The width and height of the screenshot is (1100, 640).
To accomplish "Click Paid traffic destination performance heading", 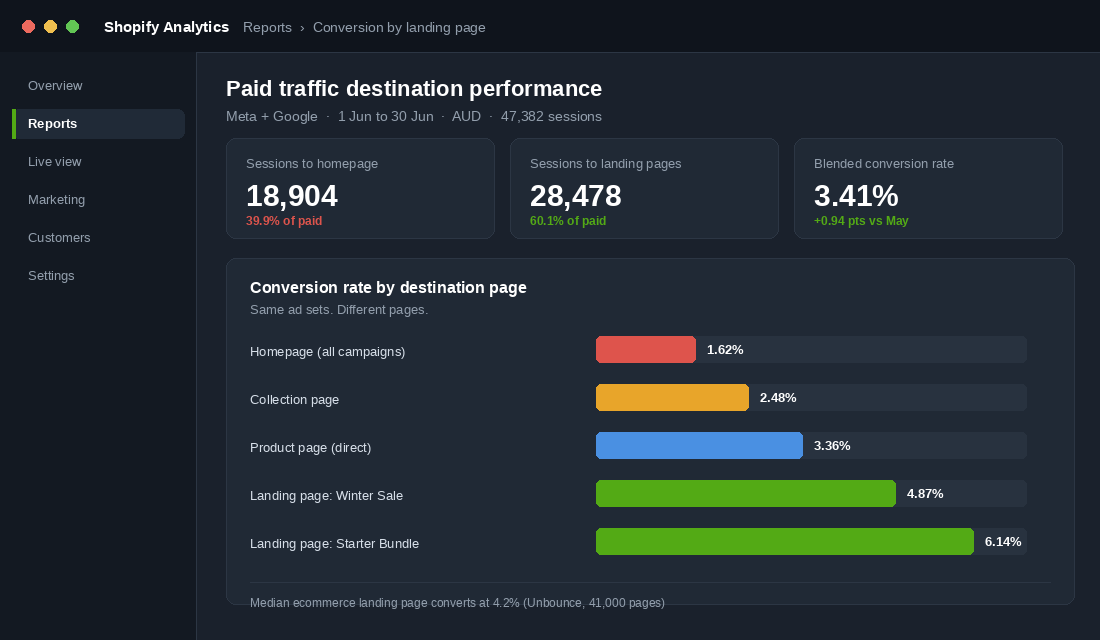I will [414, 88].
